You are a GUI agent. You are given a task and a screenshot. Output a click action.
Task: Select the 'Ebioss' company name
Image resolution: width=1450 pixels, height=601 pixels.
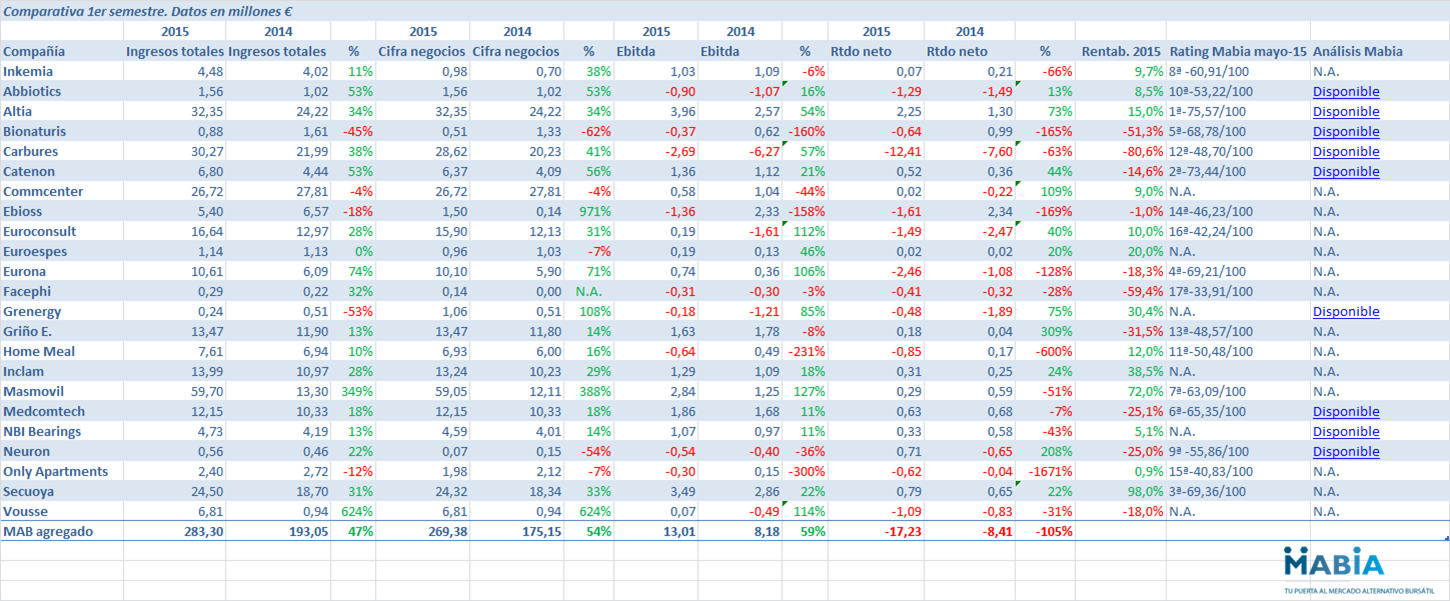[x=24, y=211]
